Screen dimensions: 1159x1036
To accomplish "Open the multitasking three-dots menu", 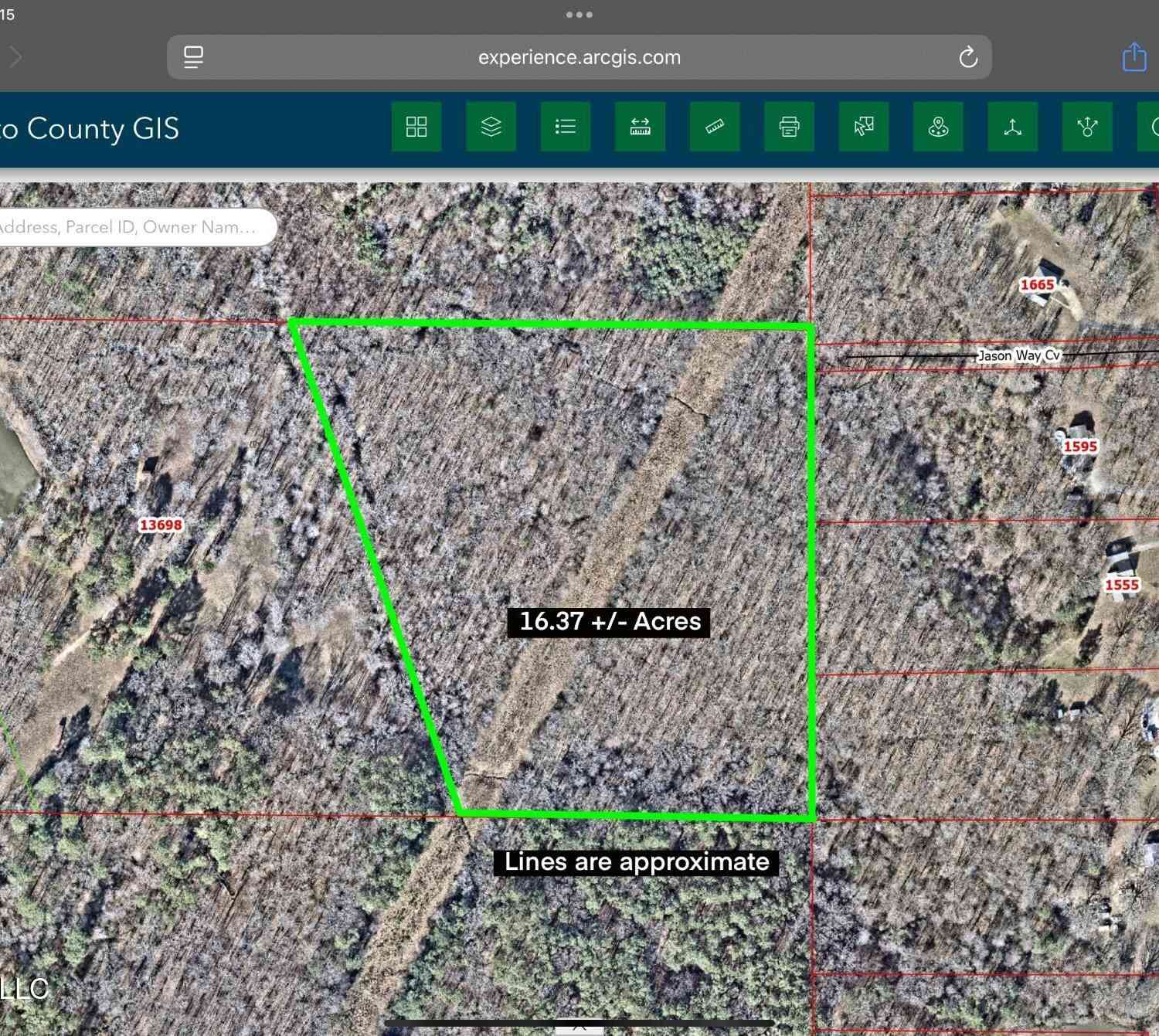I will coord(579,15).
